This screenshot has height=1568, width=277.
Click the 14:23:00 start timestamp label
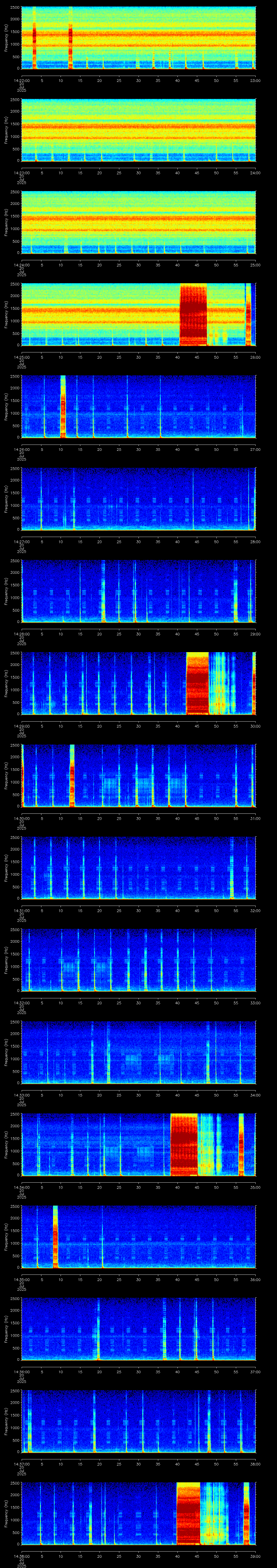pos(21,173)
